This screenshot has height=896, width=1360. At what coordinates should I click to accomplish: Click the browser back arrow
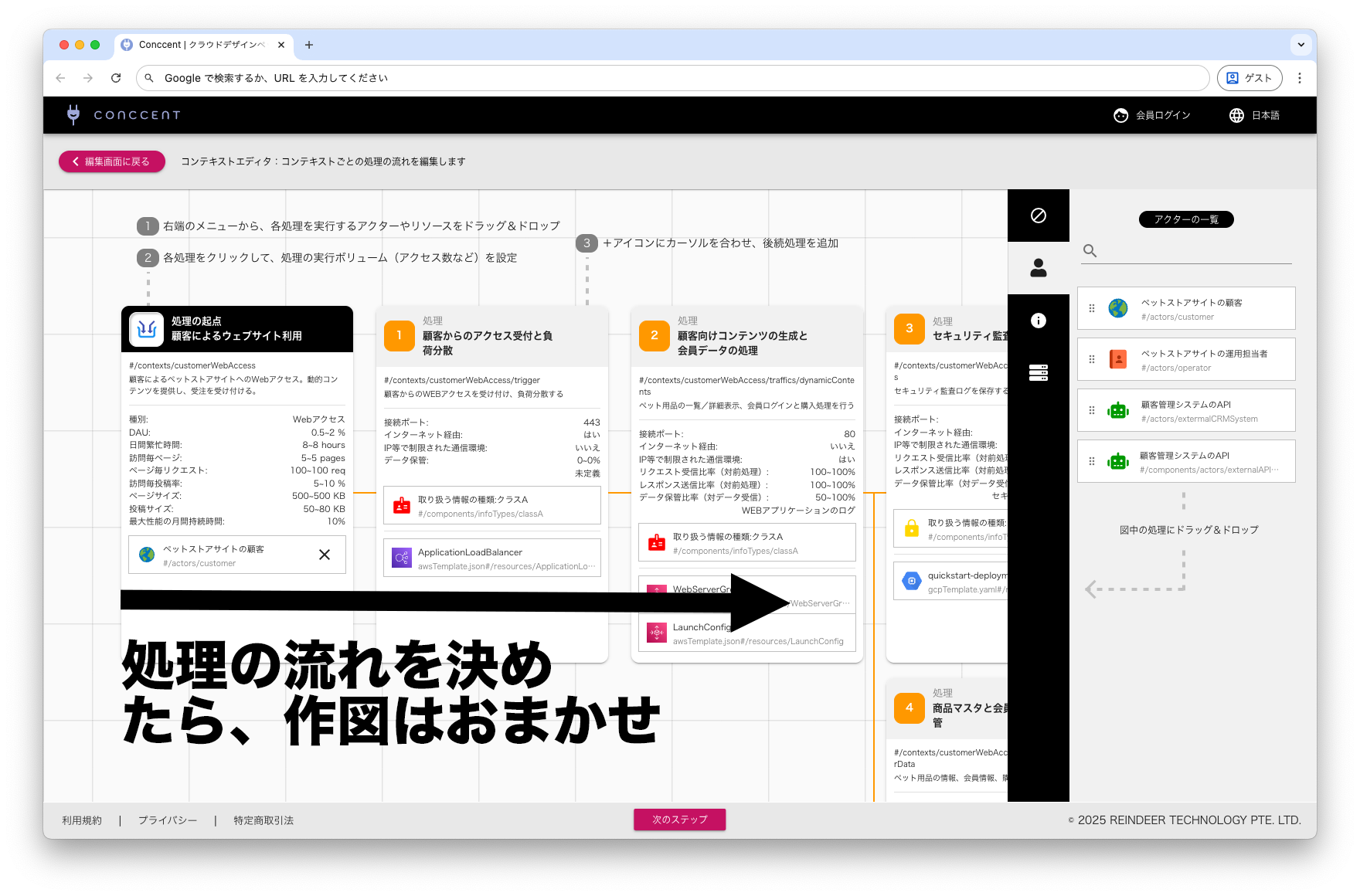point(60,78)
